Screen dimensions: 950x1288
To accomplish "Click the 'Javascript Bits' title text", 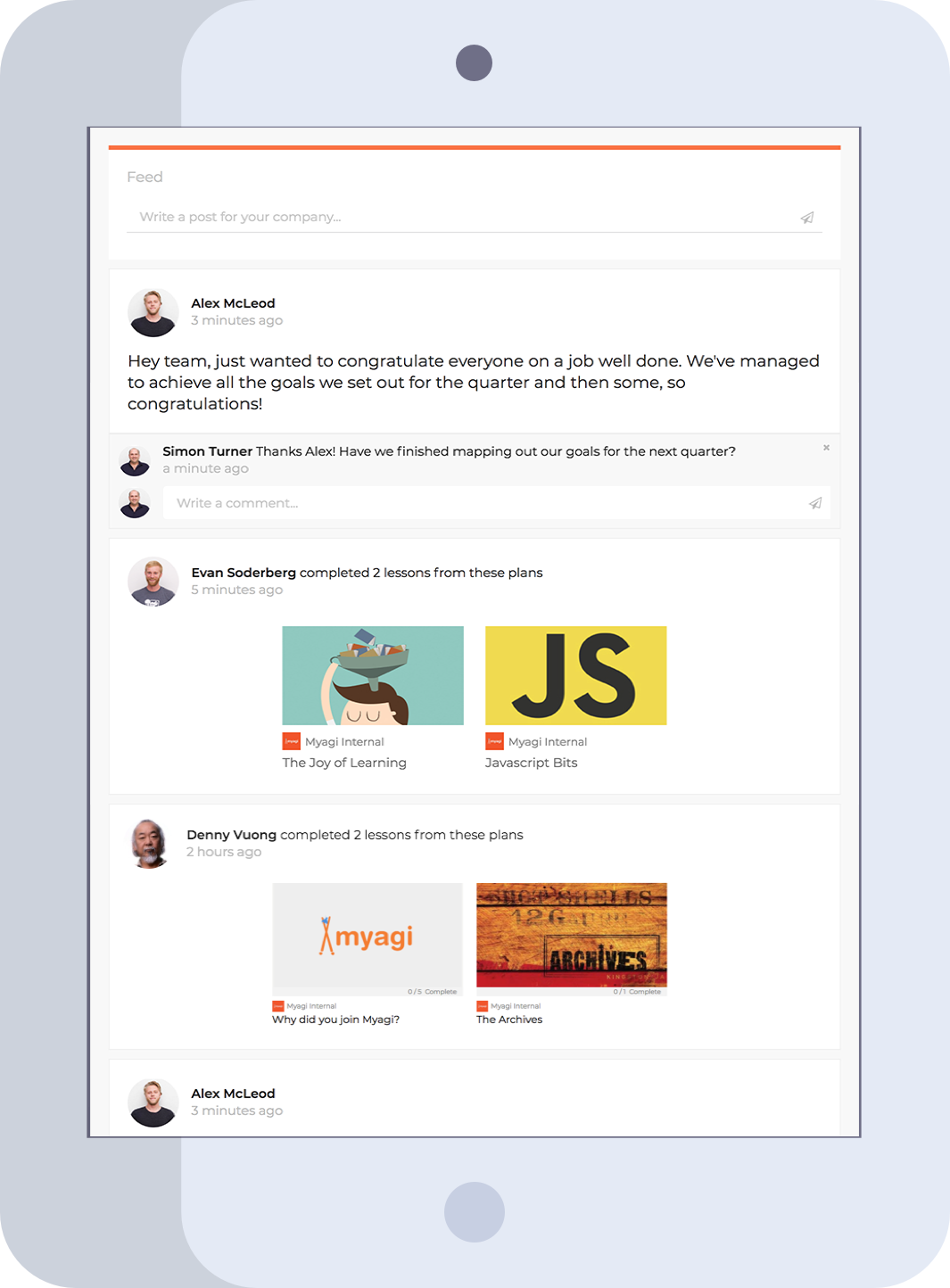I will pos(531,763).
